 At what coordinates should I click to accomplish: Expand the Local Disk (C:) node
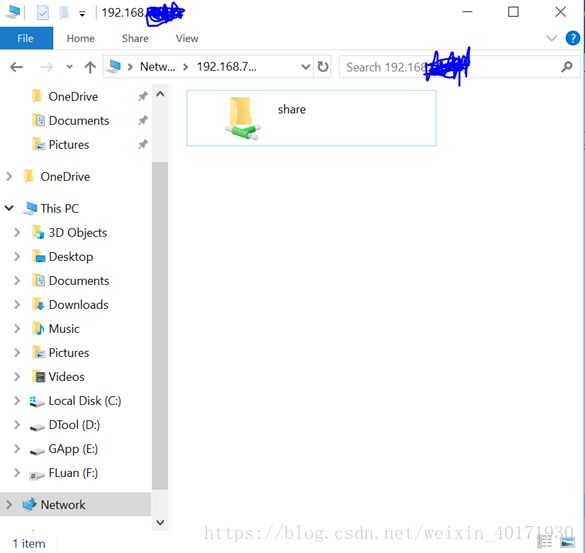tap(17, 401)
